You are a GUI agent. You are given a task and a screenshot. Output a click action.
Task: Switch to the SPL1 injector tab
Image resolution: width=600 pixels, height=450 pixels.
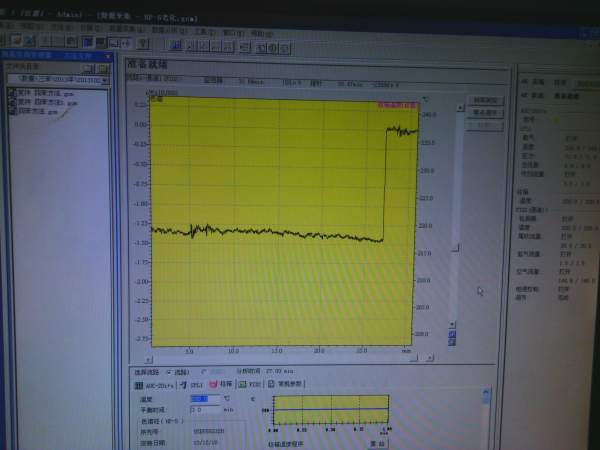coord(191,385)
